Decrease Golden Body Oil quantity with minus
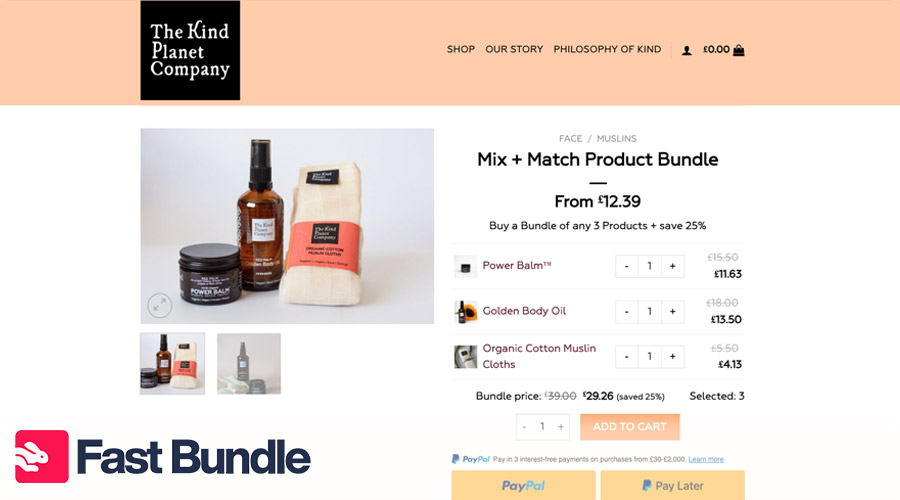This screenshot has width=900, height=500. coord(627,312)
